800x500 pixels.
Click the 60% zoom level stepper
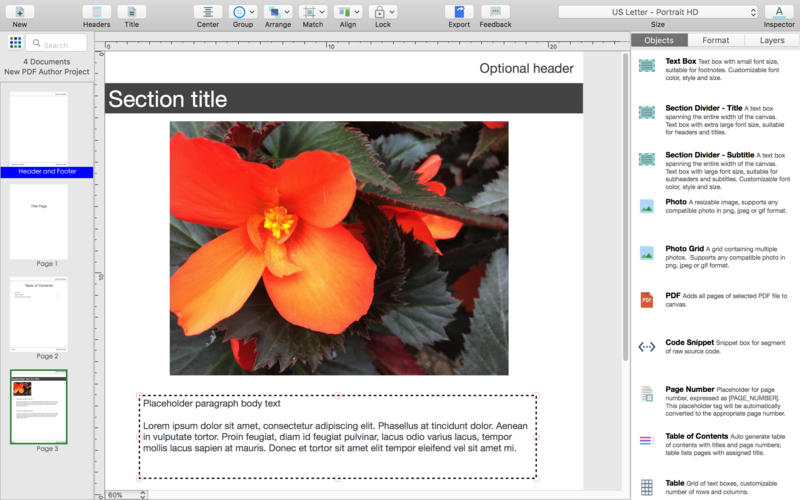(143, 495)
